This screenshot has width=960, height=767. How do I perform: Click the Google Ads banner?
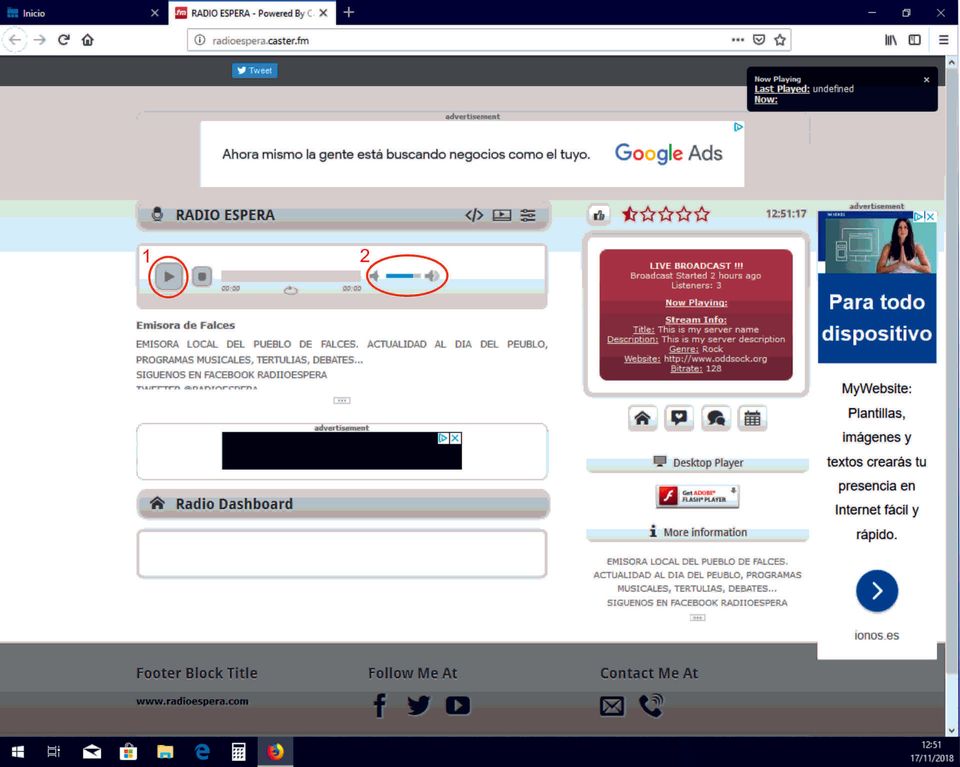472,154
